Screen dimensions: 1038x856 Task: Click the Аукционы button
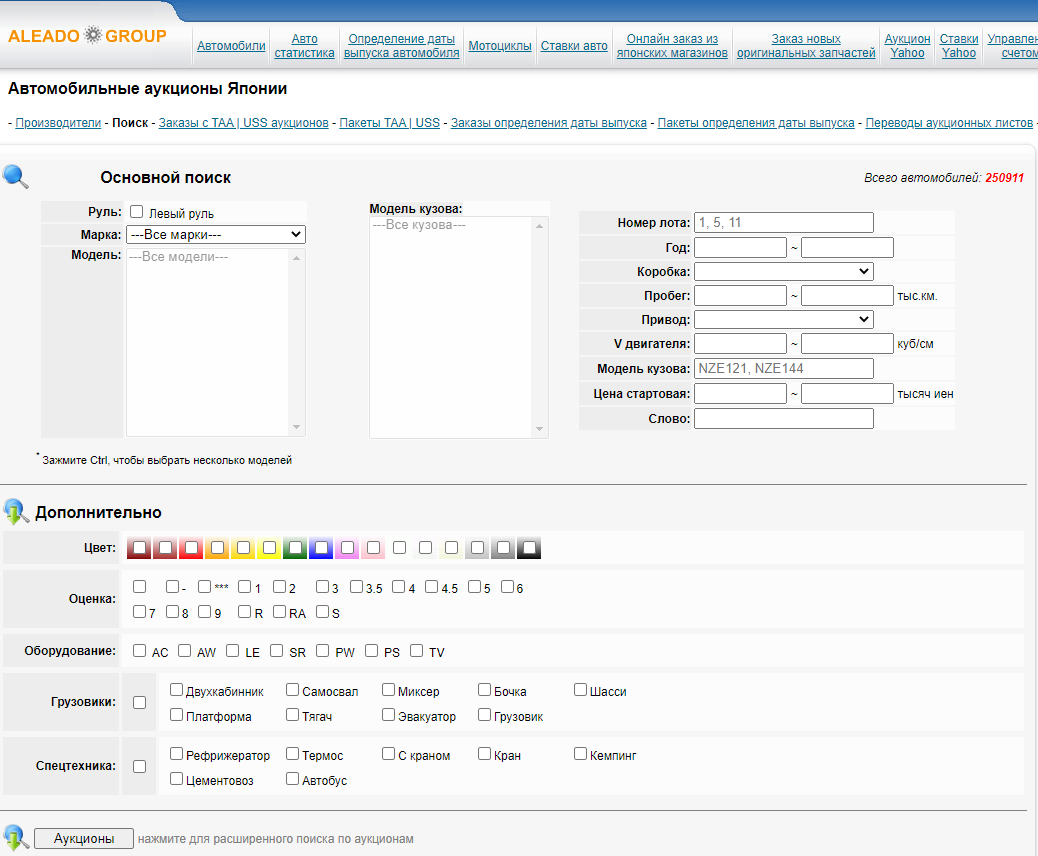pos(83,838)
